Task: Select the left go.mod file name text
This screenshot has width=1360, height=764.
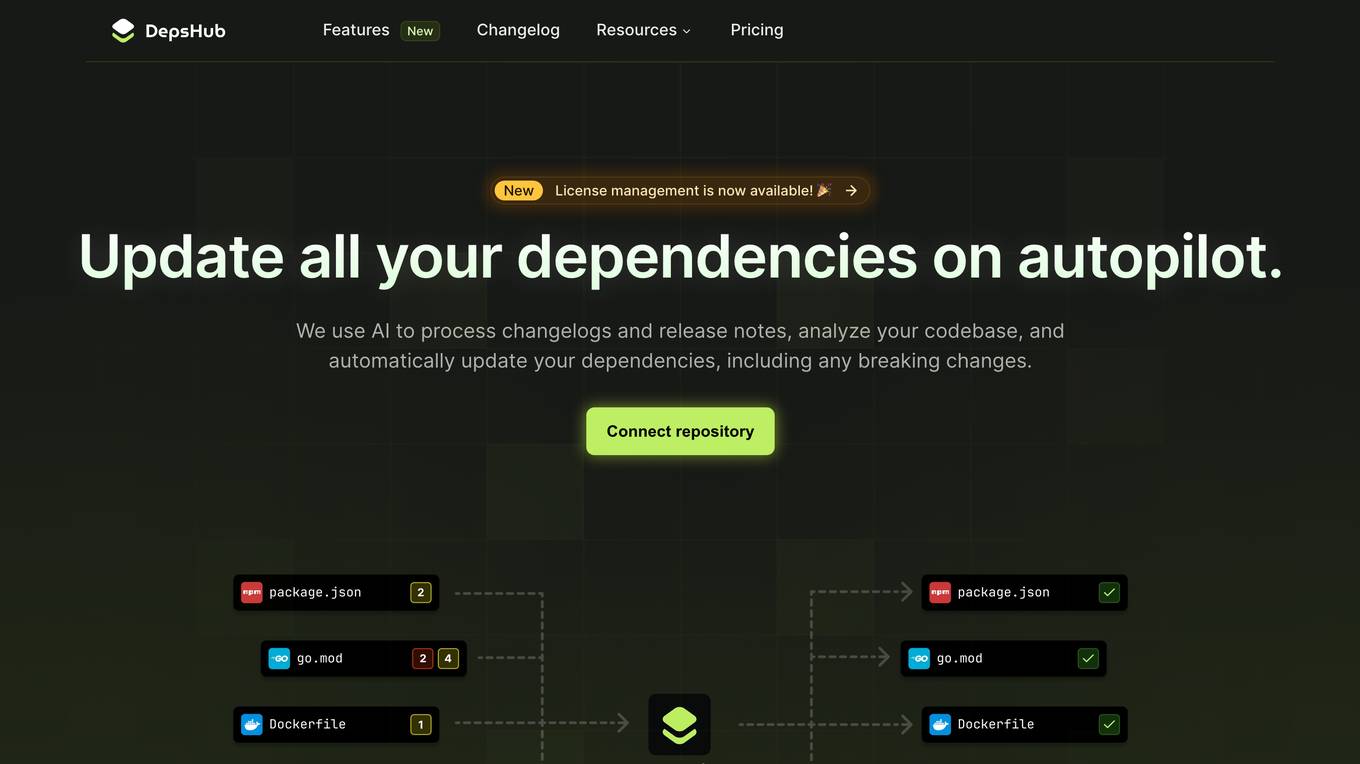Action: click(320, 658)
